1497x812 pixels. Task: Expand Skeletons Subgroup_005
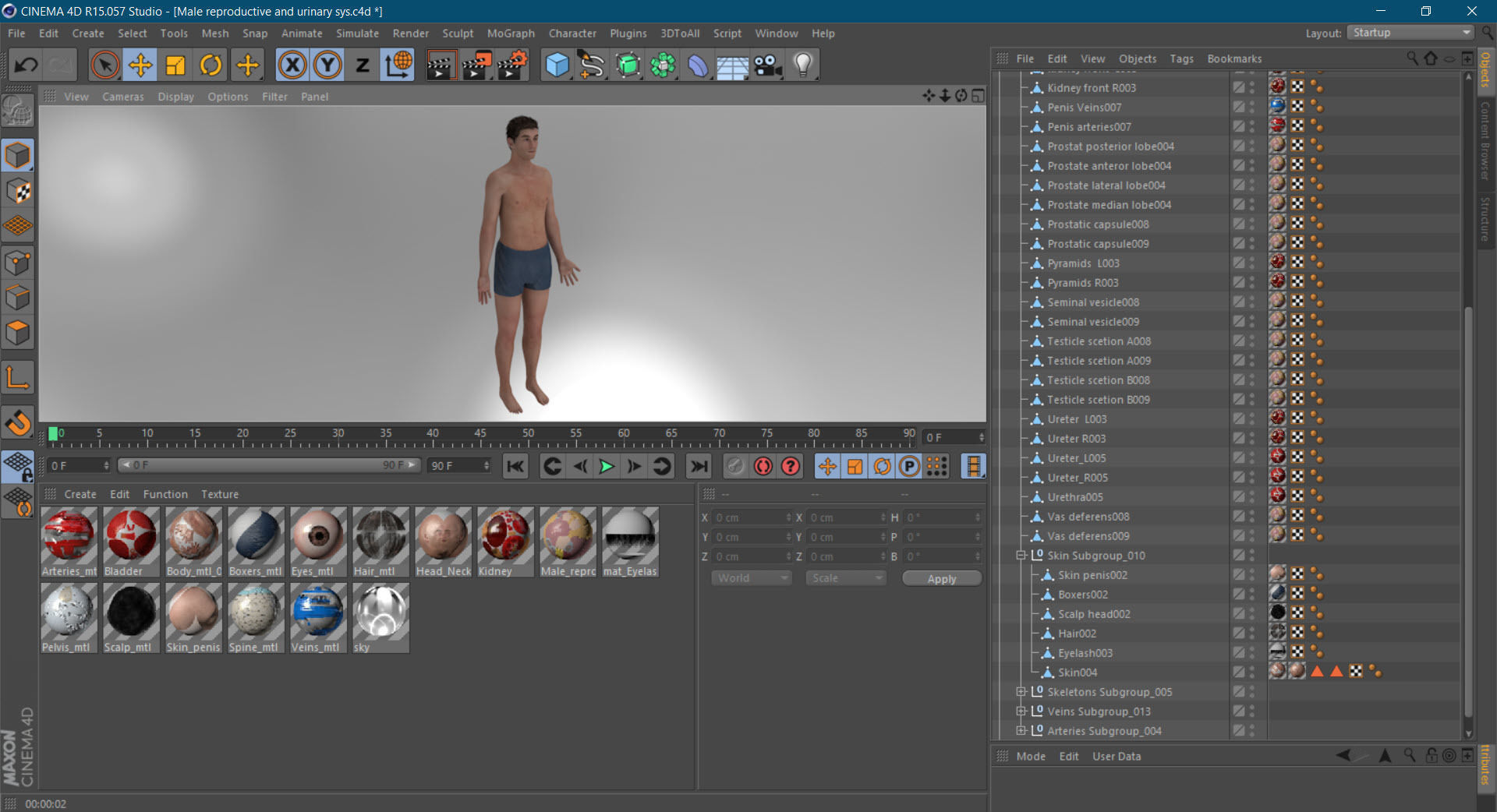[1021, 692]
